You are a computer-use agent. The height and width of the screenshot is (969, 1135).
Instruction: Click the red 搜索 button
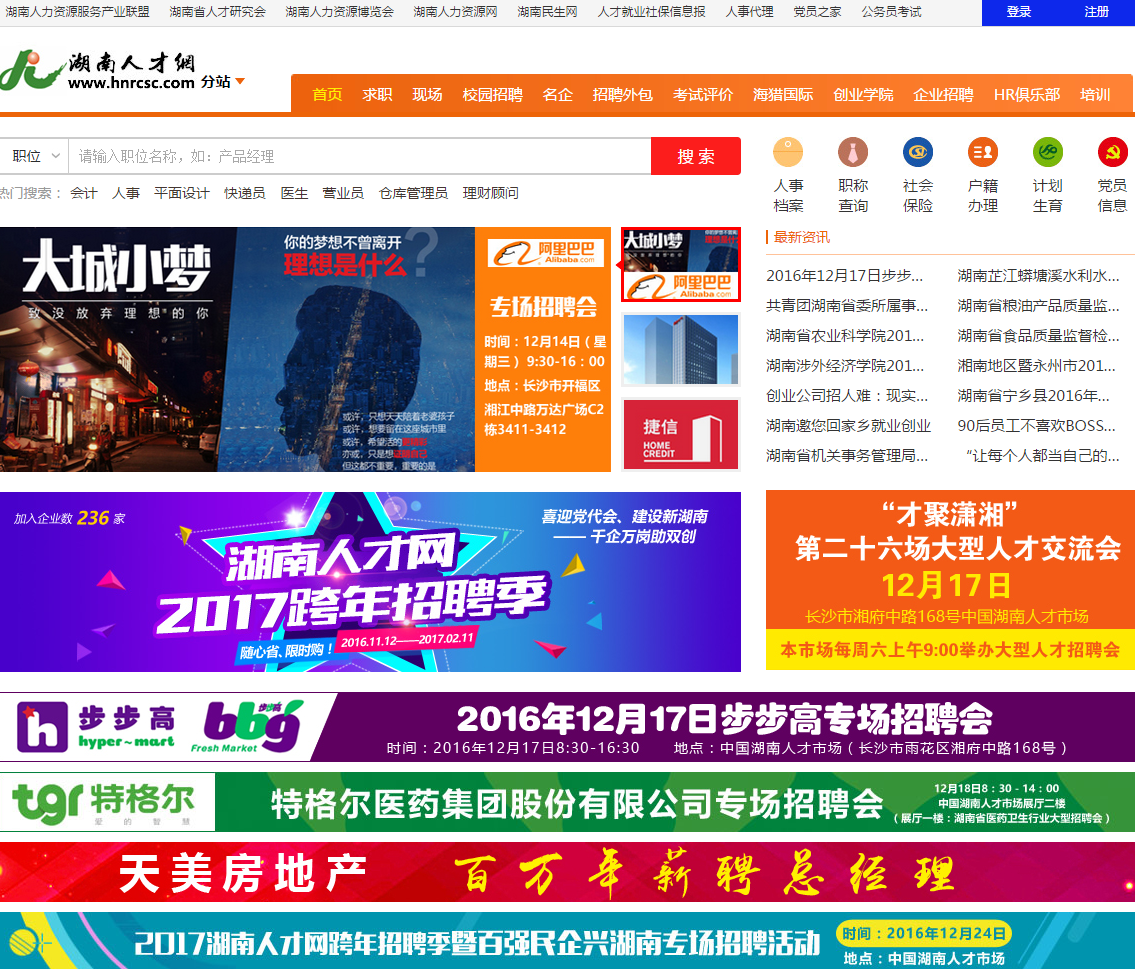[x=696, y=156]
